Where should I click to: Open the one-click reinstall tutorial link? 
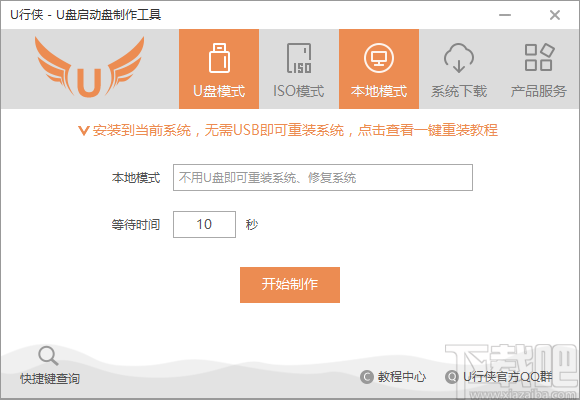[x=295, y=130]
